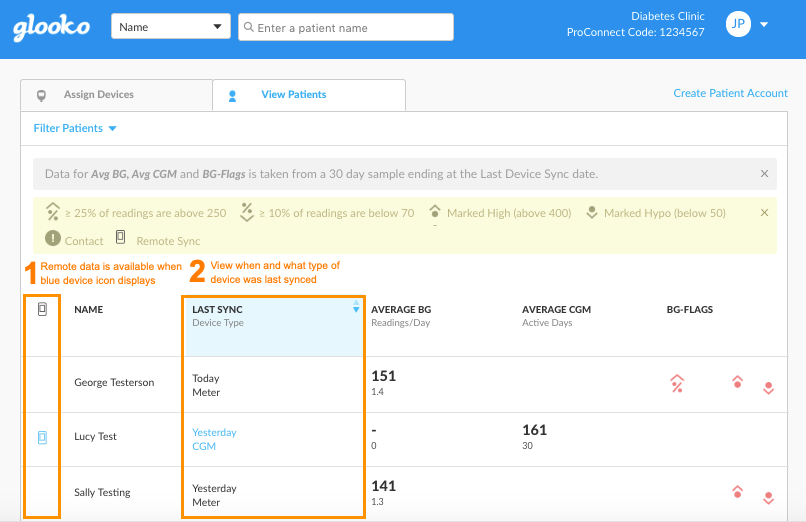Click George Testerson's above 250 flag icon

pos(677,384)
